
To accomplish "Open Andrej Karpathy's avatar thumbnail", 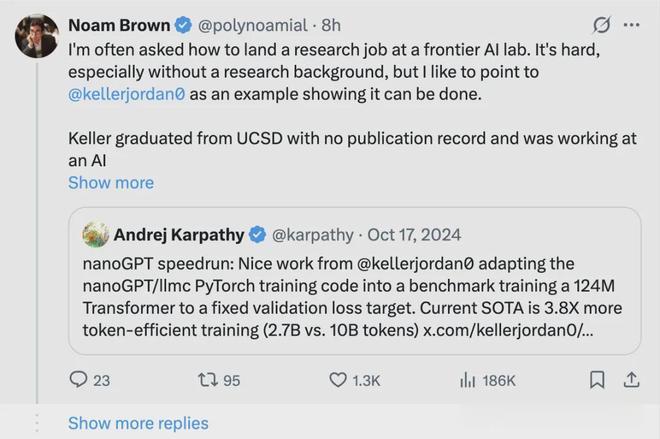I will (96, 235).
